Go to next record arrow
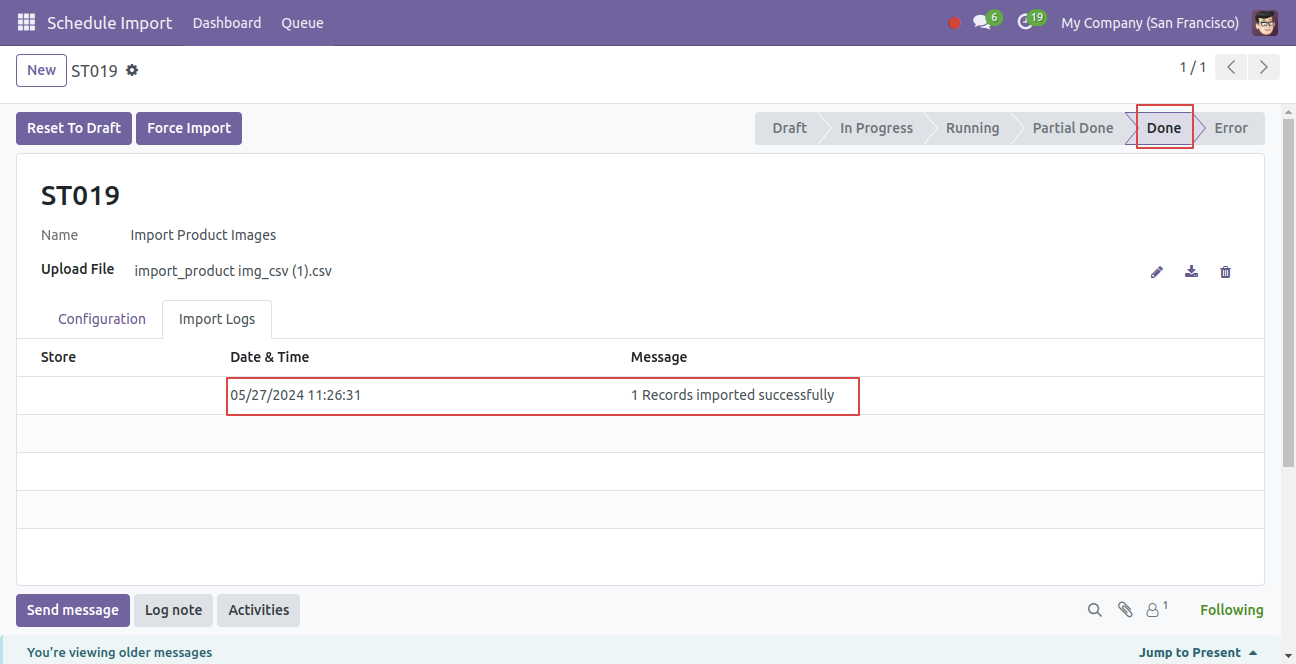This screenshot has height=664, width=1296. [x=1265, y=68]
